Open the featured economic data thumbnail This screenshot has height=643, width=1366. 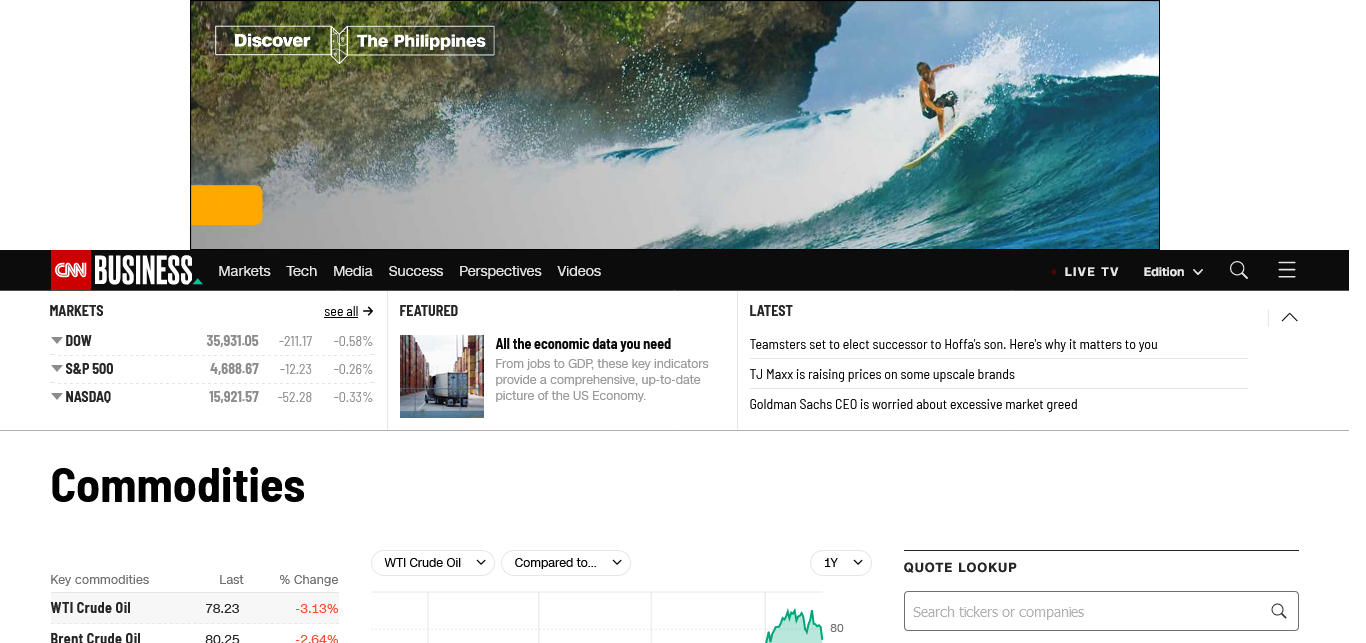441,376
